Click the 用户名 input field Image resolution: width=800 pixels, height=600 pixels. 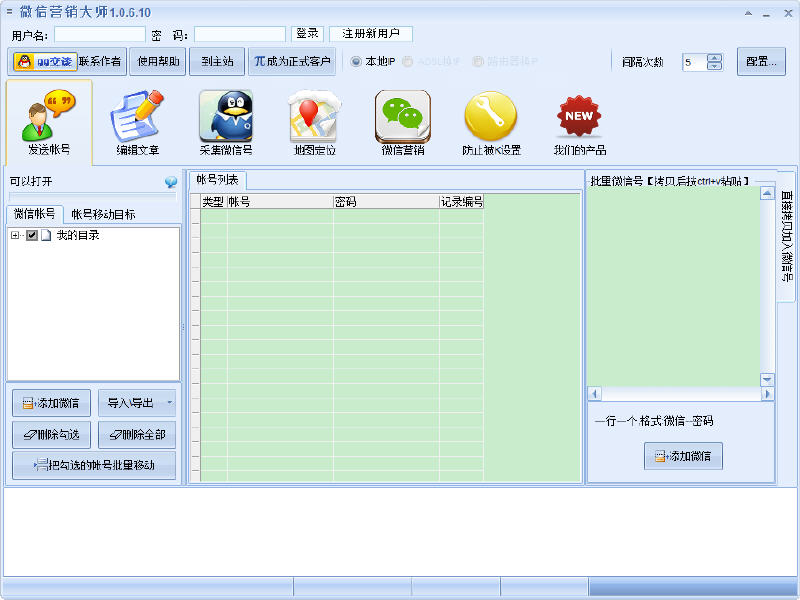[x=100, y=34]
